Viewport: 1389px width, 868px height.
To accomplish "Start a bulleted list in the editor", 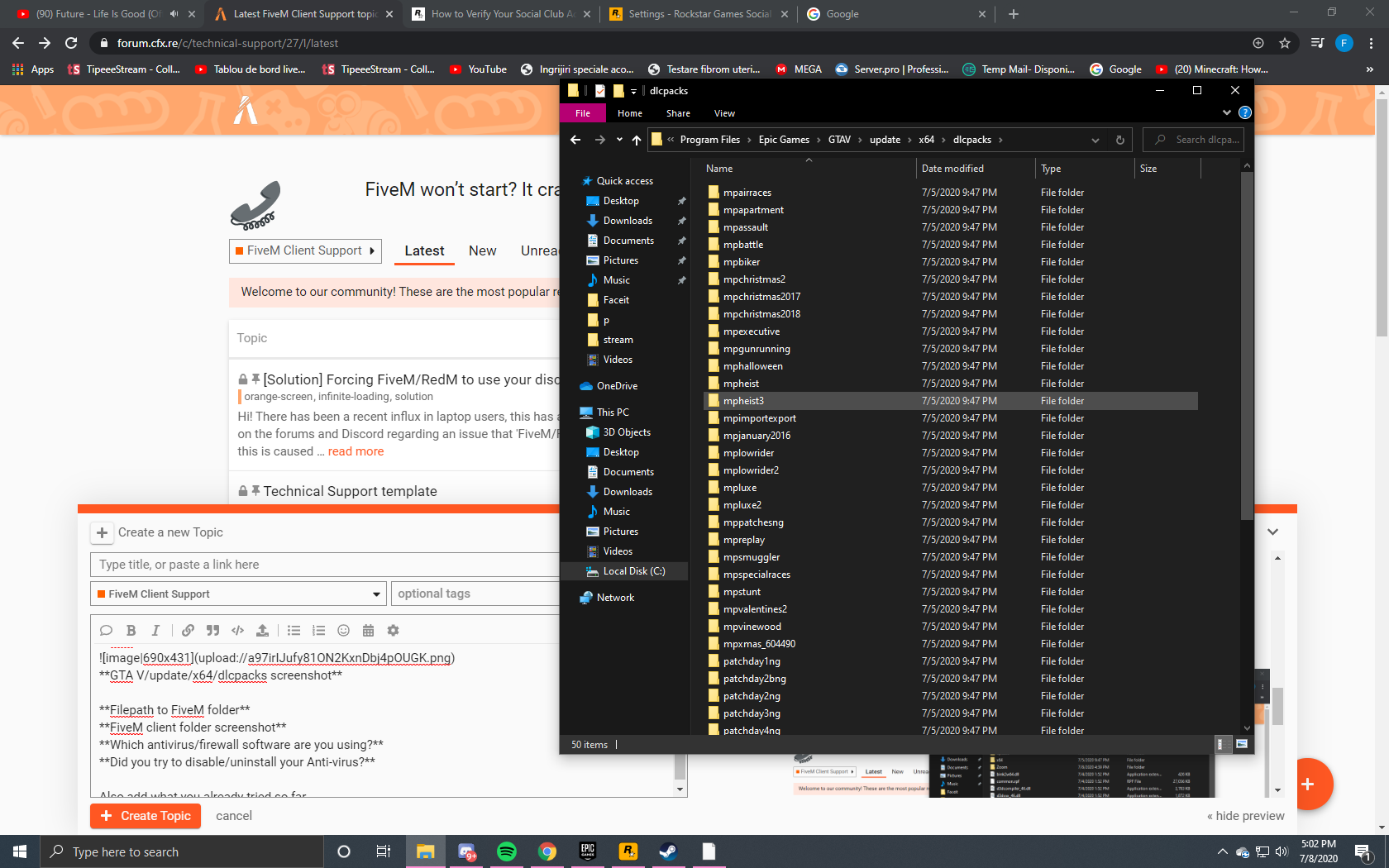I will point(294,631).
